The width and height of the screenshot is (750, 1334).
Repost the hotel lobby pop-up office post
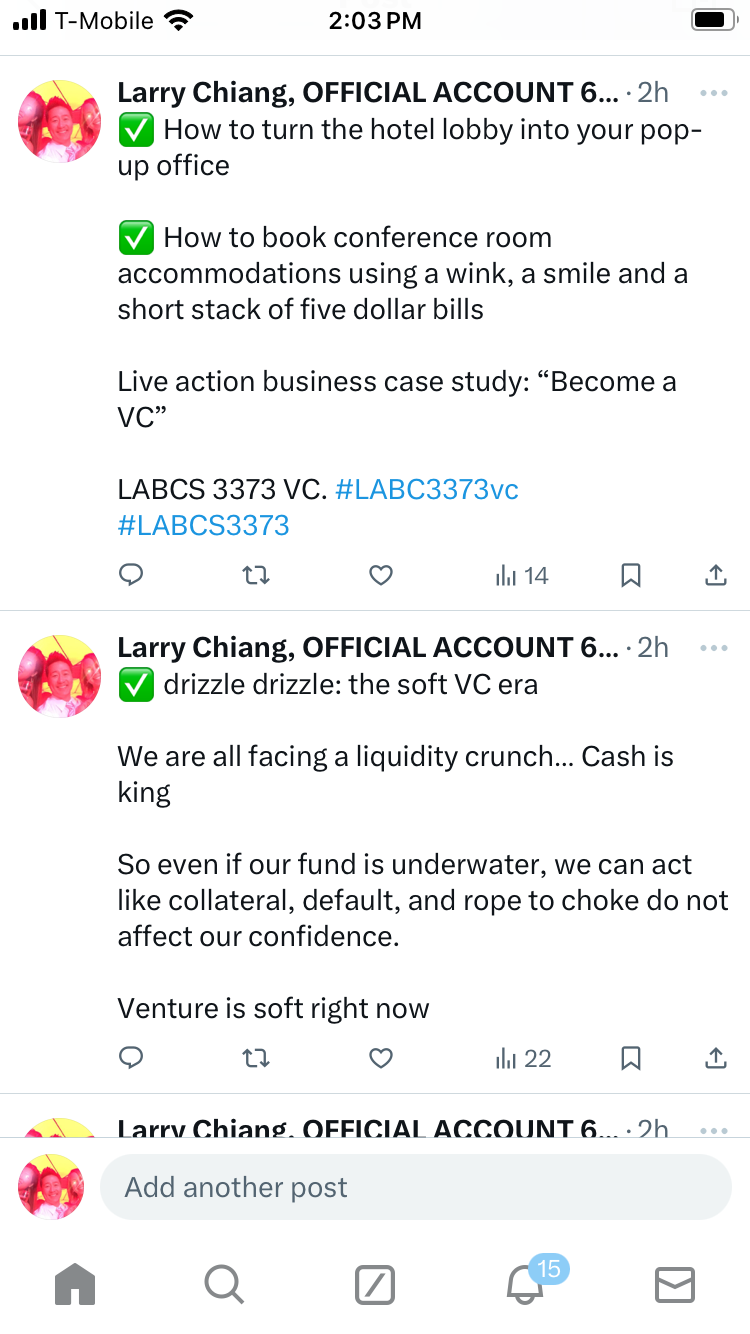256,575
